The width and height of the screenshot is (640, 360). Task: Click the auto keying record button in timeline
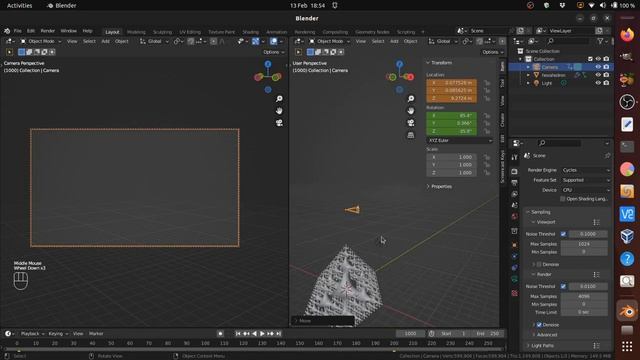(x=220, y=333)
